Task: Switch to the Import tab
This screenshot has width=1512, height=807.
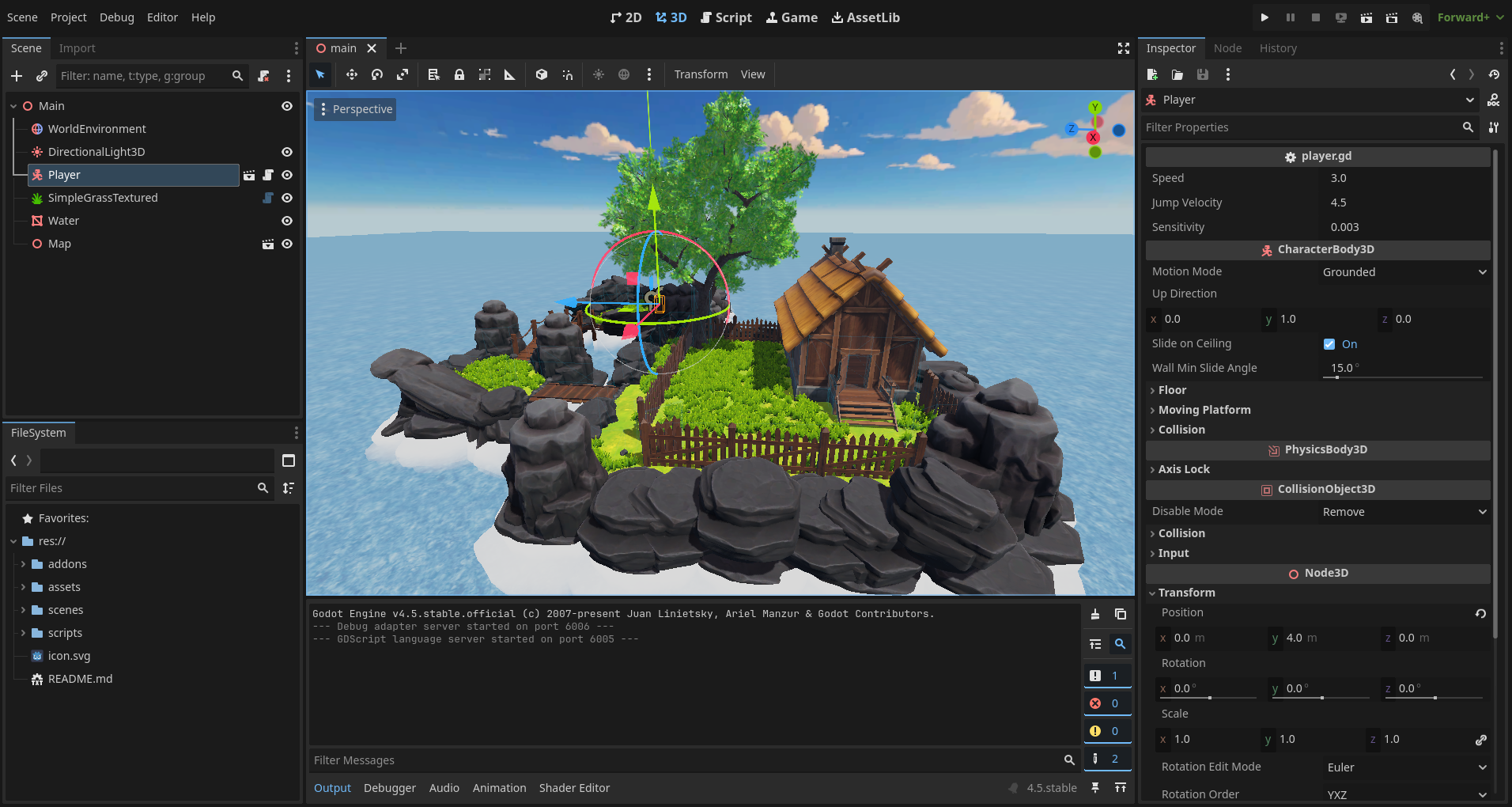Action: point(77,48)
